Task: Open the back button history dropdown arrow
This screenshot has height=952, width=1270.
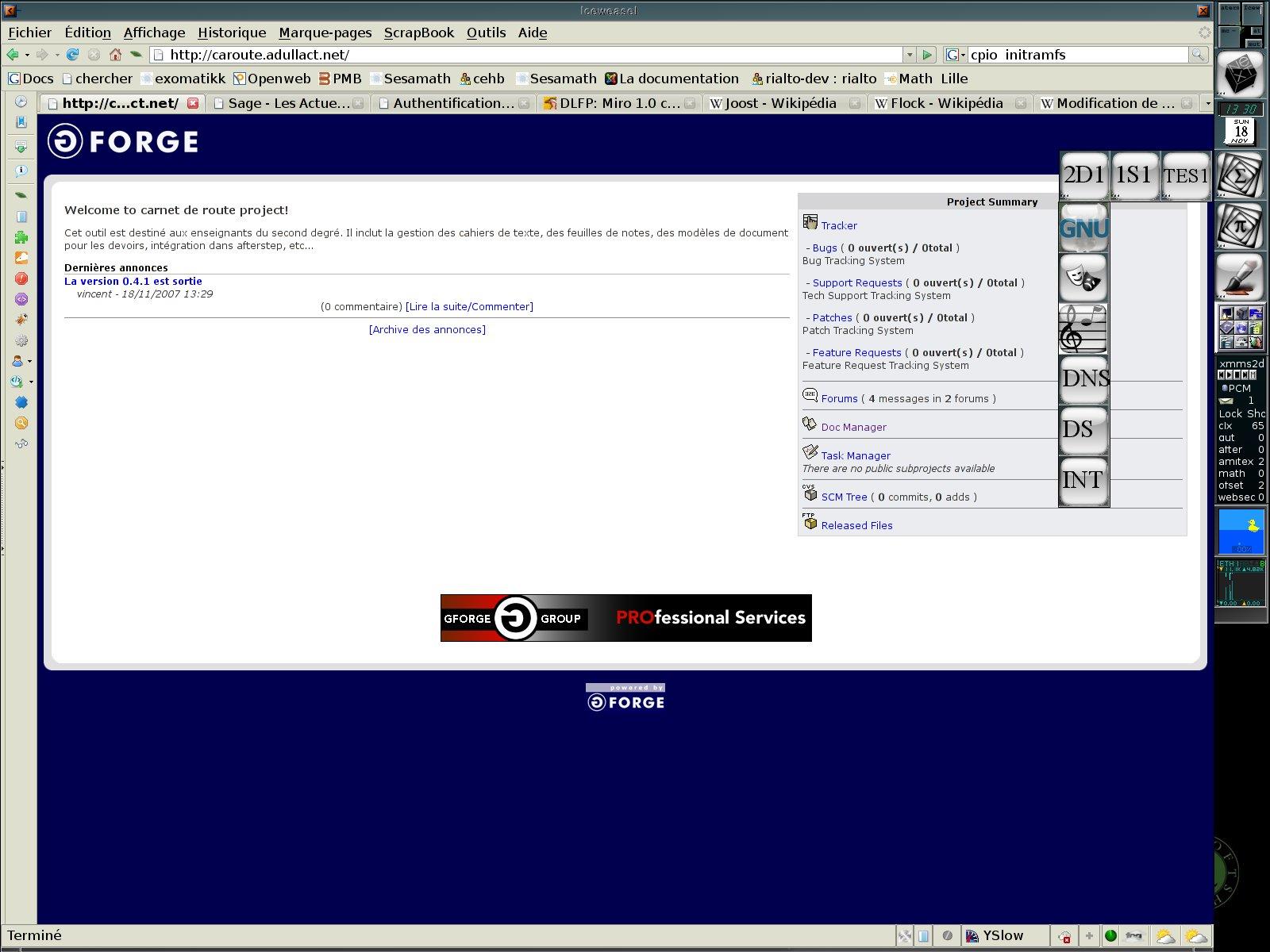Action: tap(27, 56)
